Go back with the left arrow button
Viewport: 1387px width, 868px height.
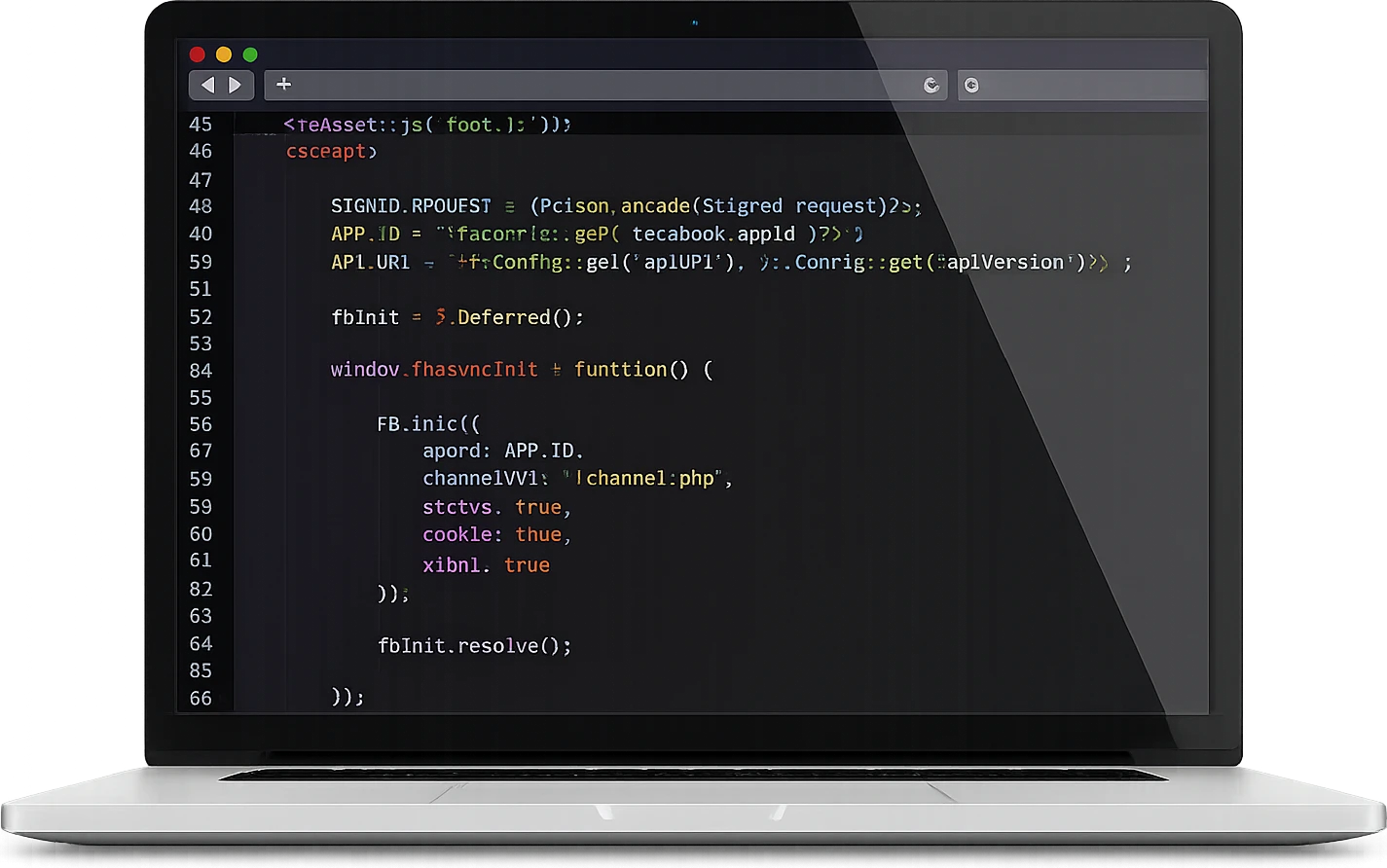coord(207,85)
